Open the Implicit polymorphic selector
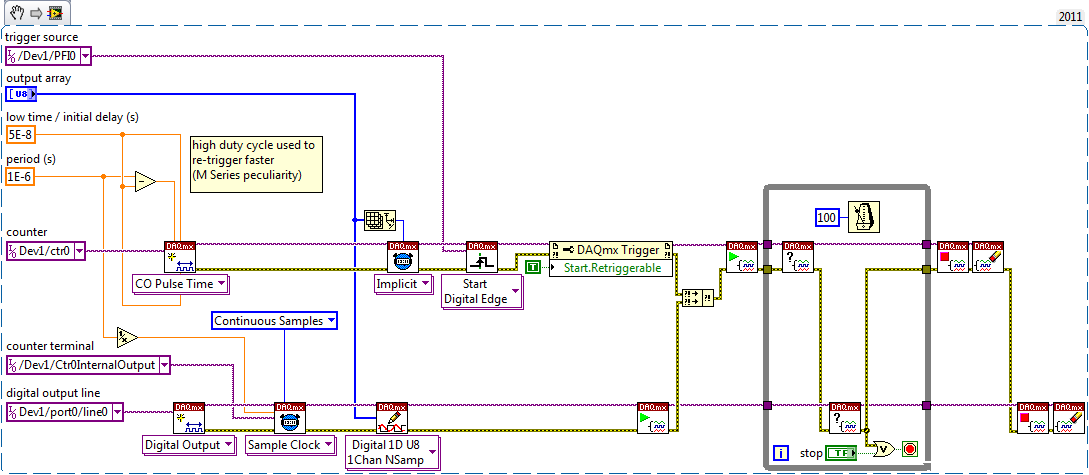Screen dimensions: 1089x475 point(403,283)
